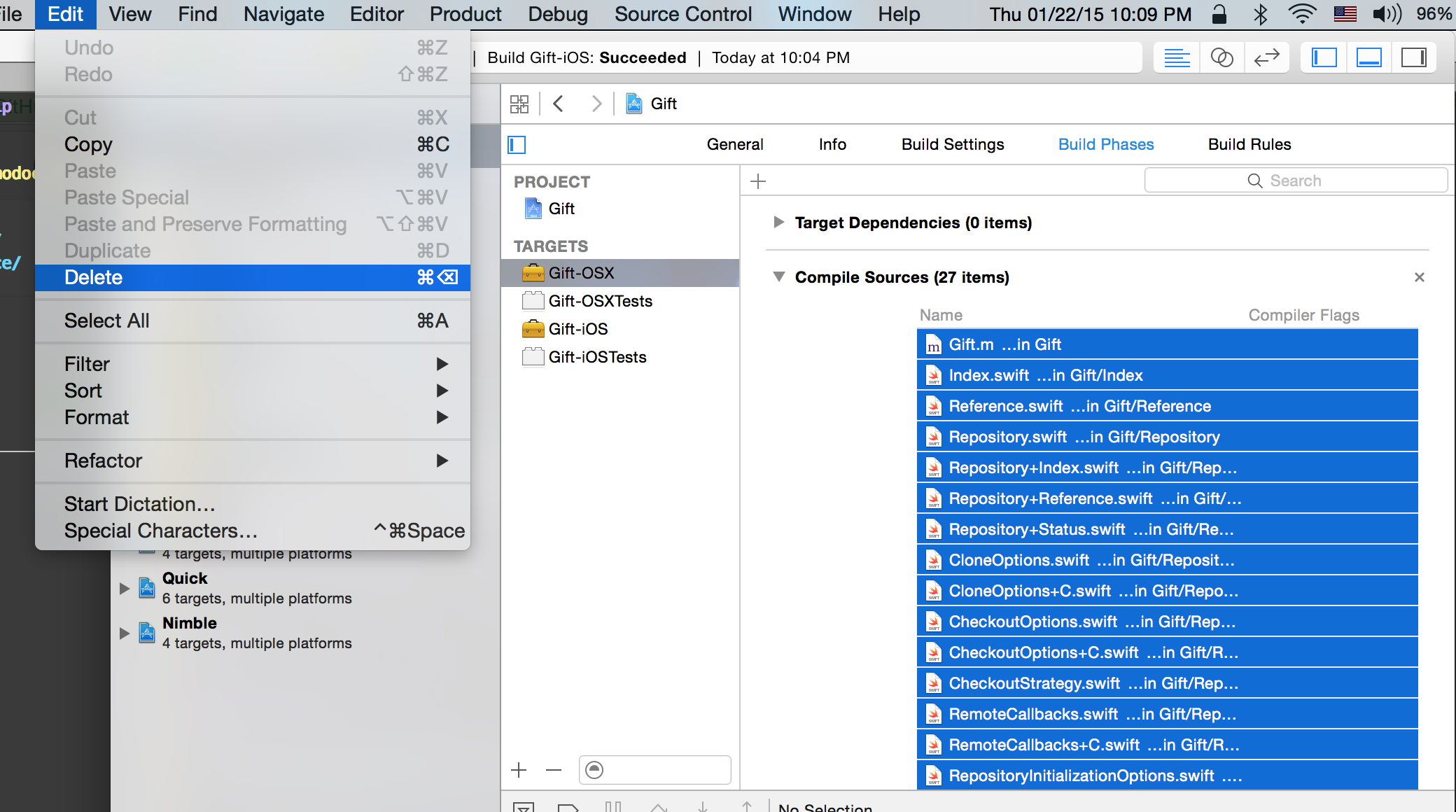This screenshot has width=1456, height=812.
Task: Toggle the Utilities panel visibility
Action: (1413, 57)
